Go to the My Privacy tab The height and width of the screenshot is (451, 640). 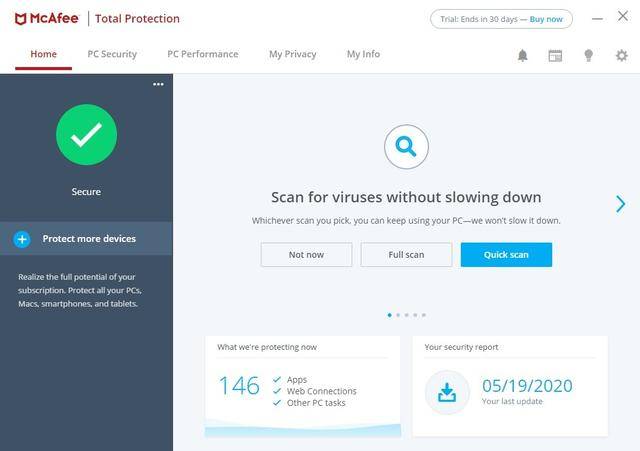click(x=293, y=54)
